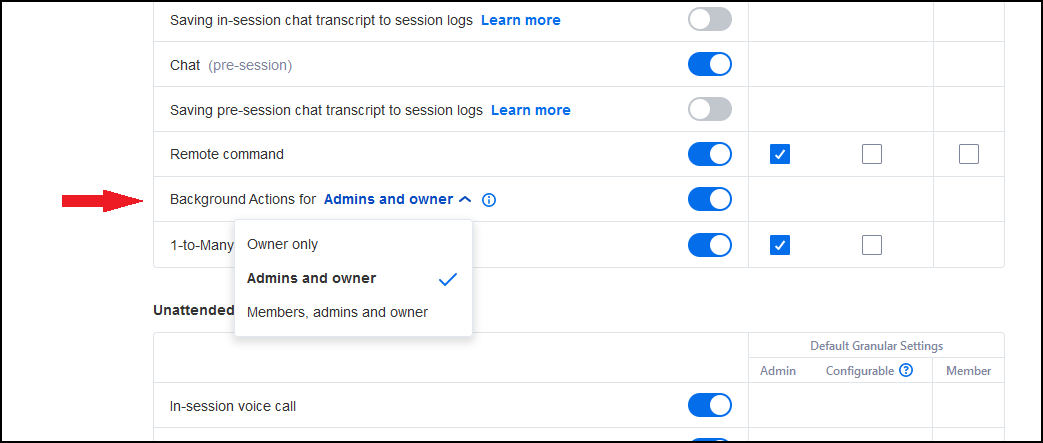Image resolution: width=1043 pixels, height=443 pixels.
Task: Check Remote command Configurable checkbox
Action: 872,154
